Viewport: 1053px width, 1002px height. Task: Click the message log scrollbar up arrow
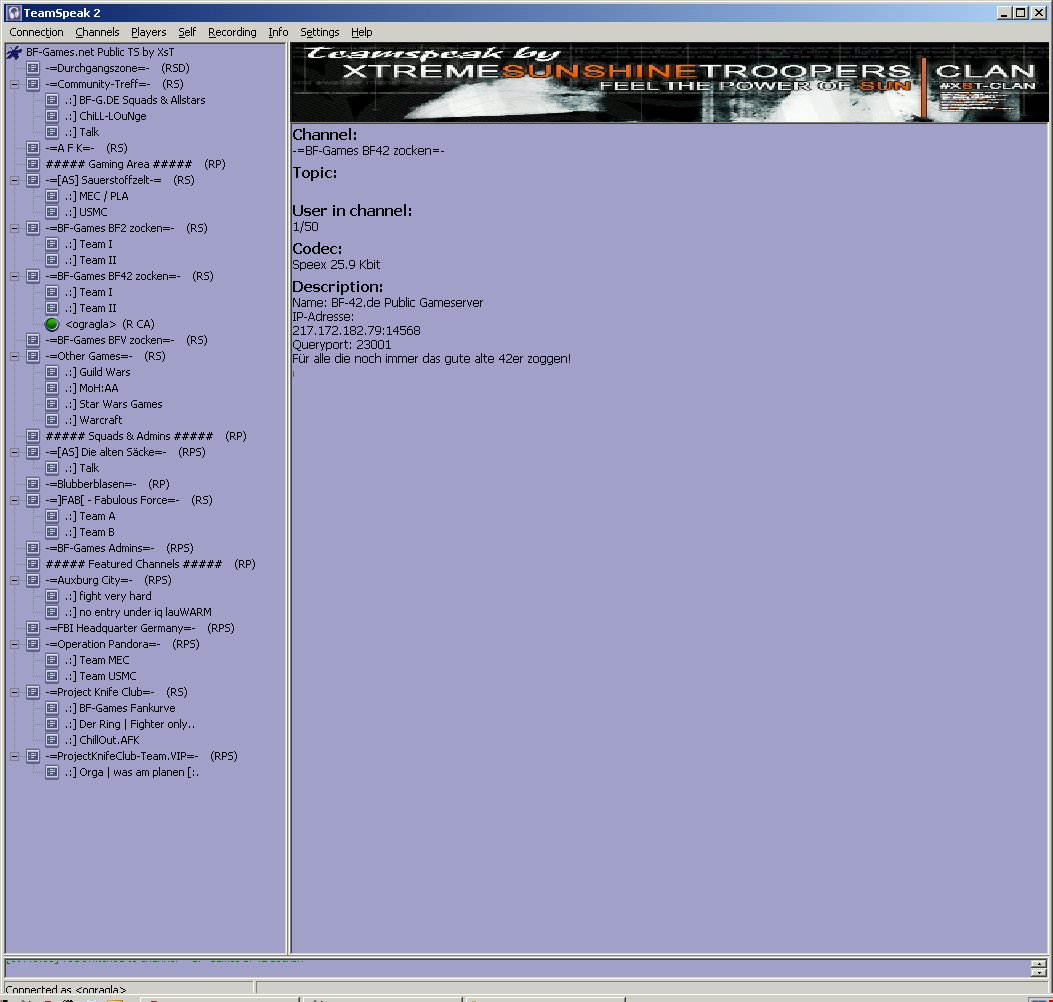click(1038, 964)
